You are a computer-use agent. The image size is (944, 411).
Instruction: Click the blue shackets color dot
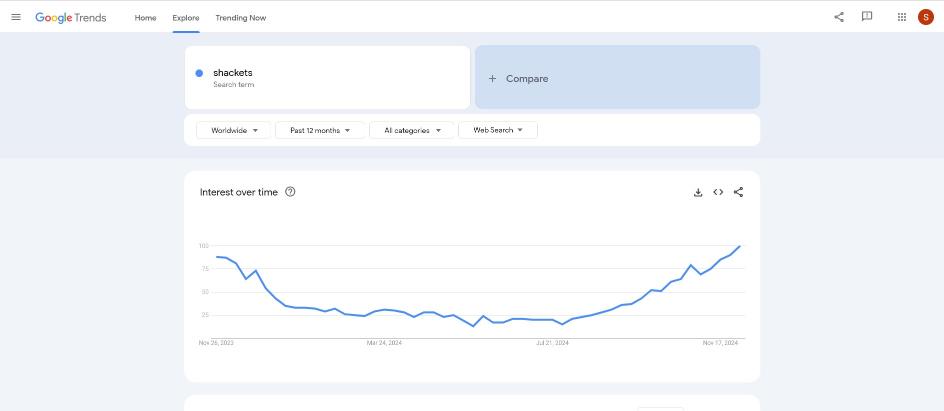point(199,73)
